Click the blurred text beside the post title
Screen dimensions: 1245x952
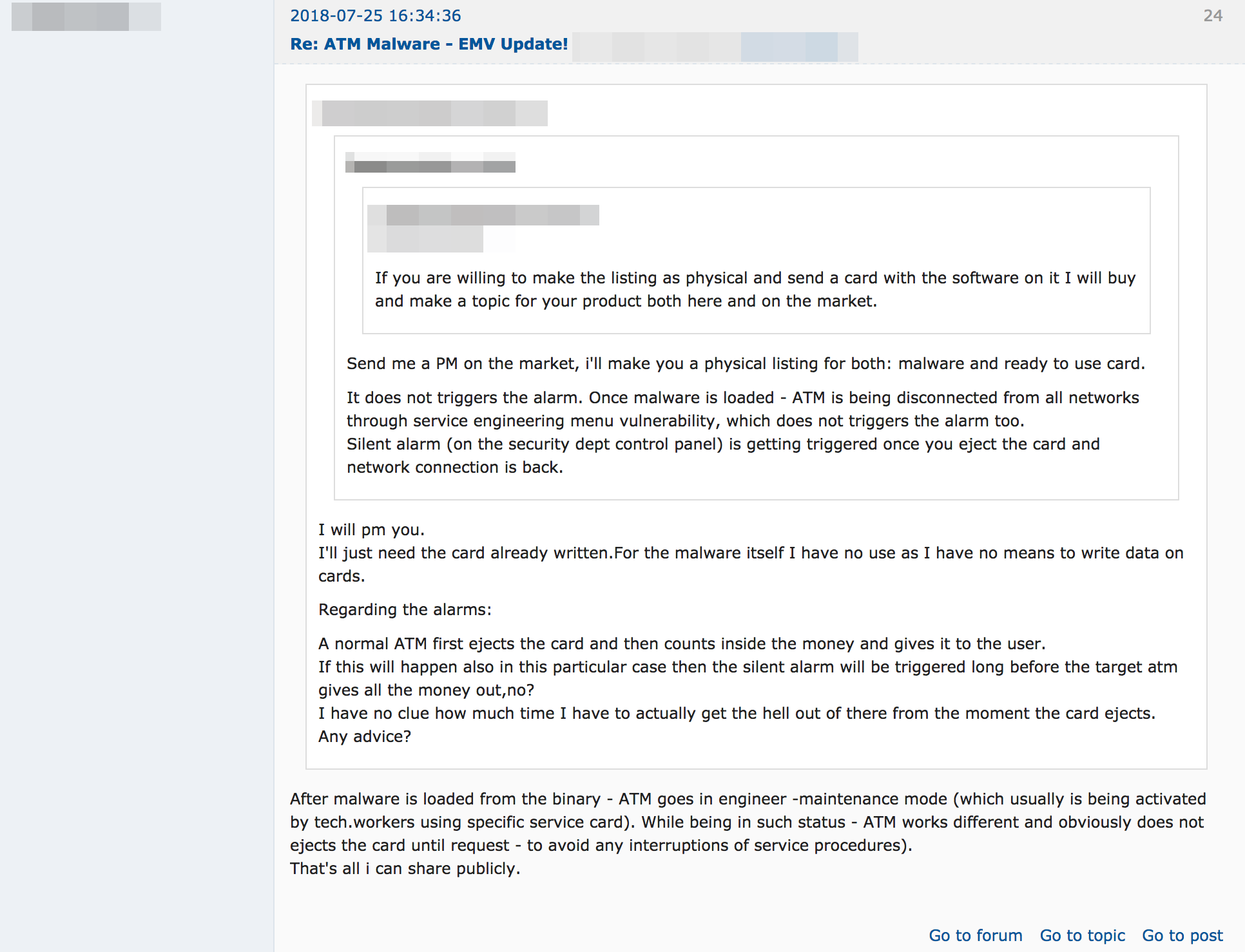pos(715,47)
